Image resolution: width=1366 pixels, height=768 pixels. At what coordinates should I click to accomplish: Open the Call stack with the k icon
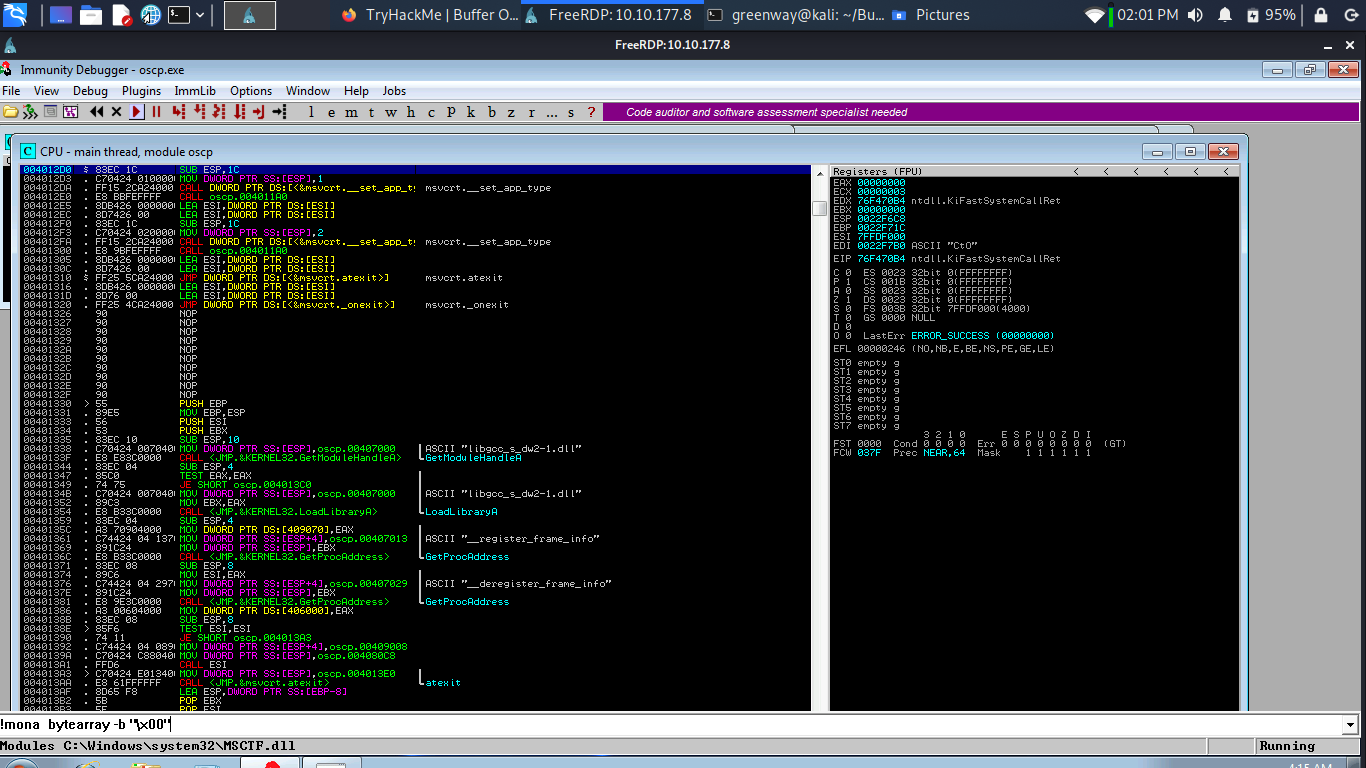coord(469,112)
